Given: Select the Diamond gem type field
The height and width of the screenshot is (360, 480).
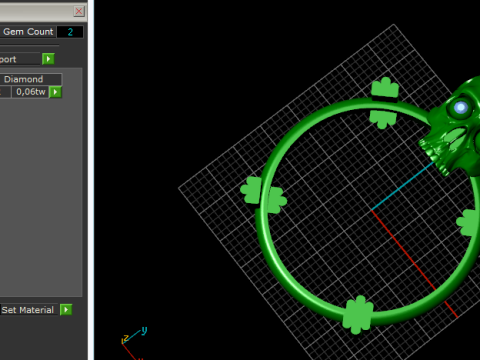Looking at the screenshot, I should pos(31,79).
